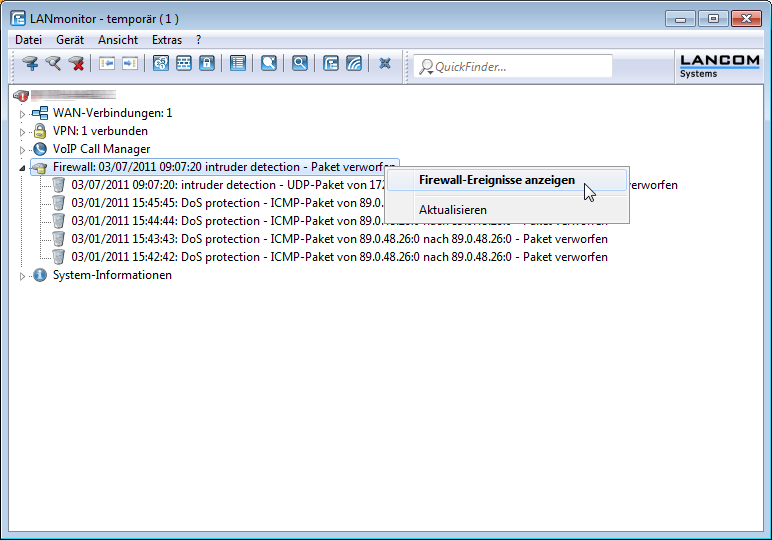Open the Datei menu

(x=28, y=40)
